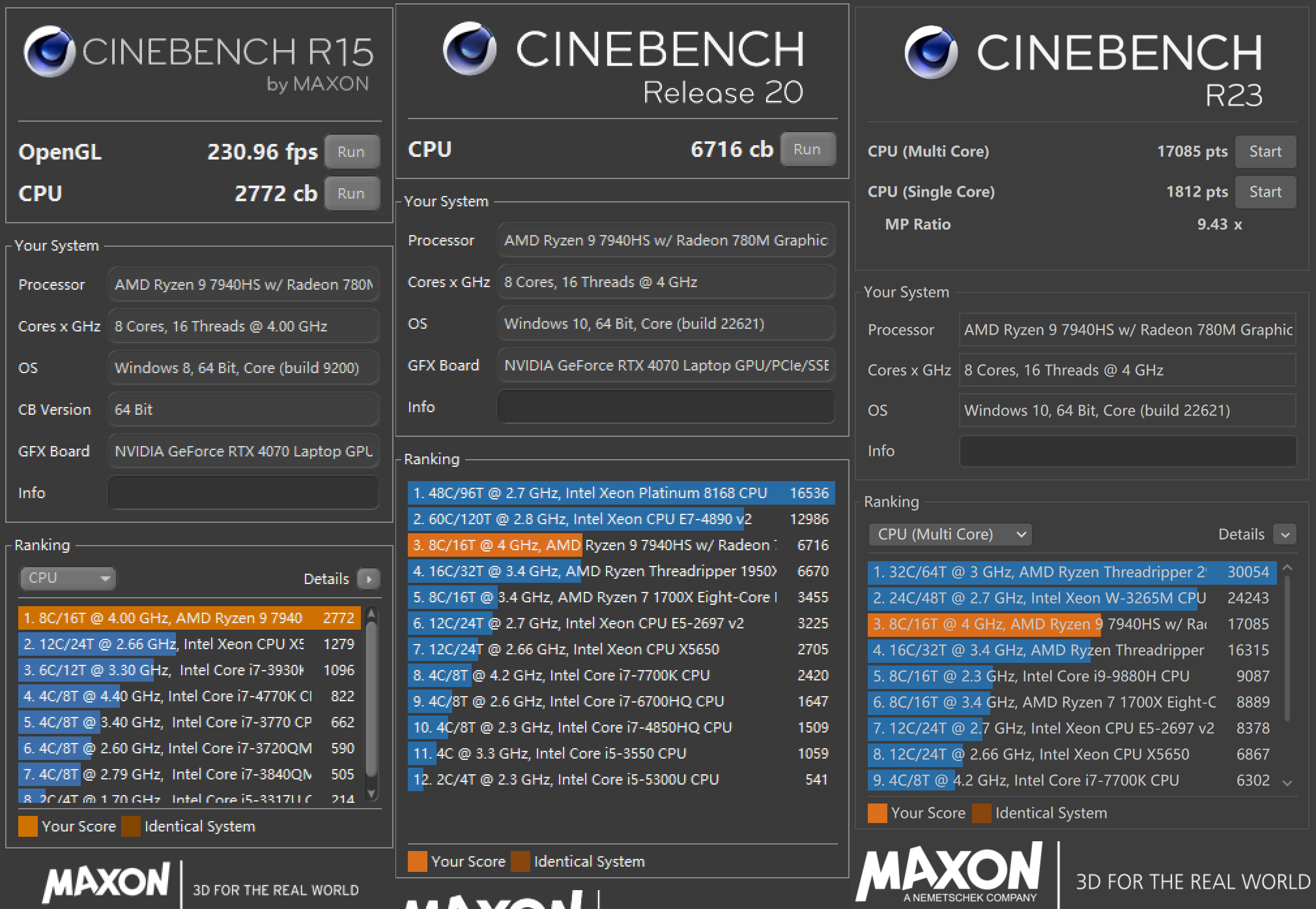
Task: Select R20 ranking row Threadripper 1950X 6670
Action: pyautogui.click(x=621, y=571)
